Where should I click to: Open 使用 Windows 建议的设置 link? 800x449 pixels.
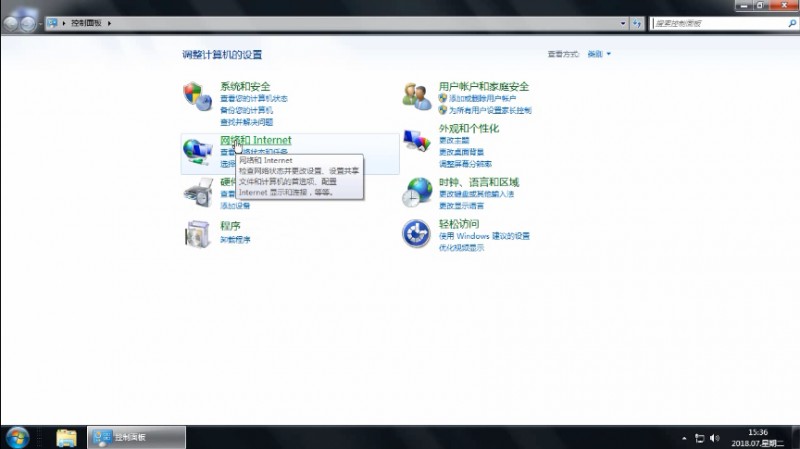coord(484,235)
